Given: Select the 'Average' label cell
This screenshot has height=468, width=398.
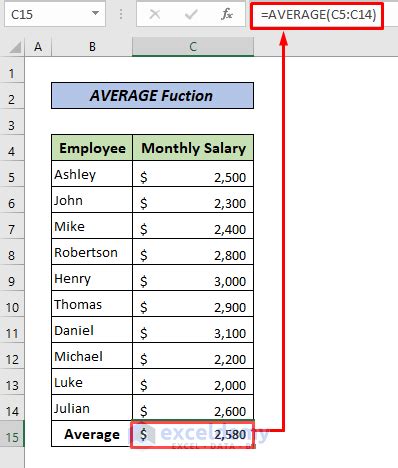Looking at the screenshot, I should (92, 434).
